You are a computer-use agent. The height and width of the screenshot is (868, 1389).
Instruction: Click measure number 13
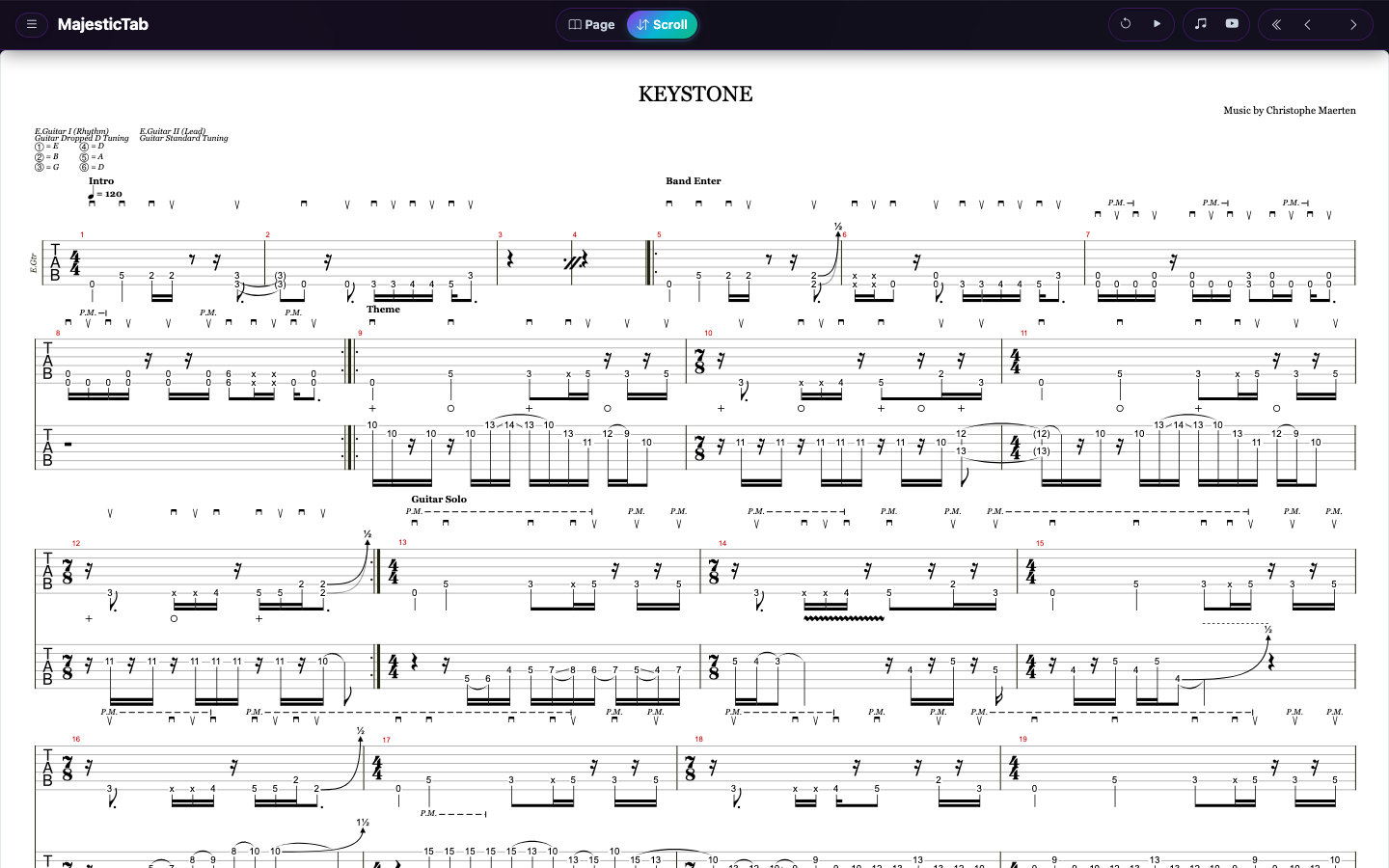point(402,543)
